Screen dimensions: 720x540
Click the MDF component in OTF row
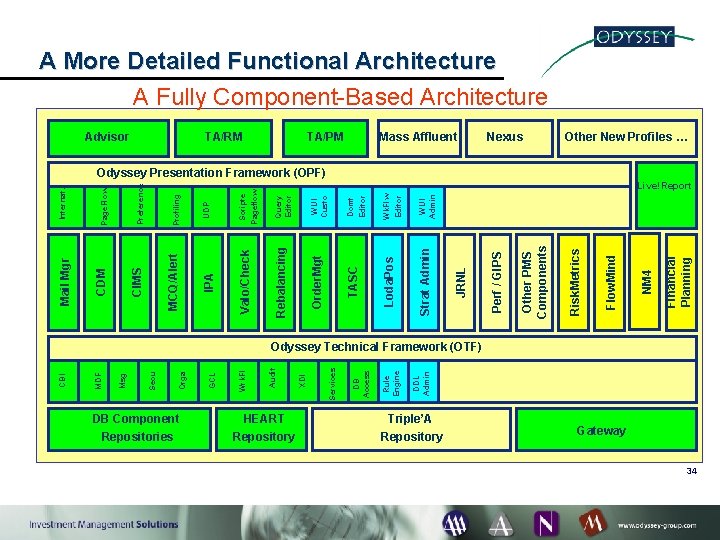click(94, 381)
